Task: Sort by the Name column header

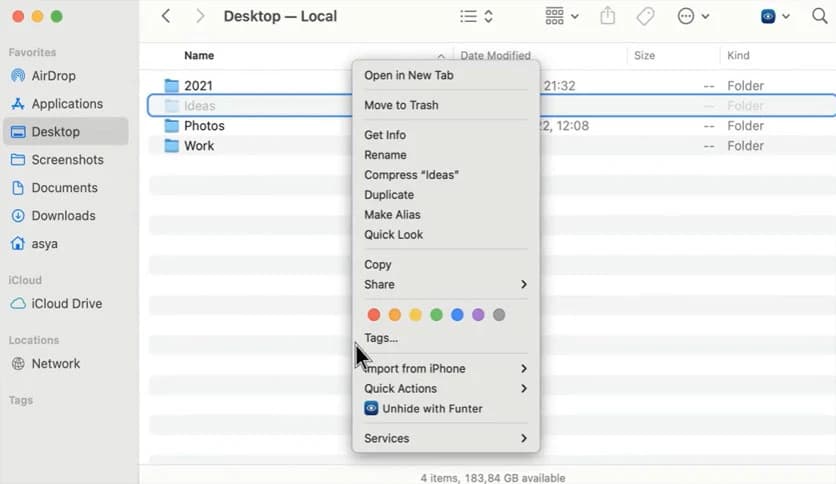Action: pos(199,56)
